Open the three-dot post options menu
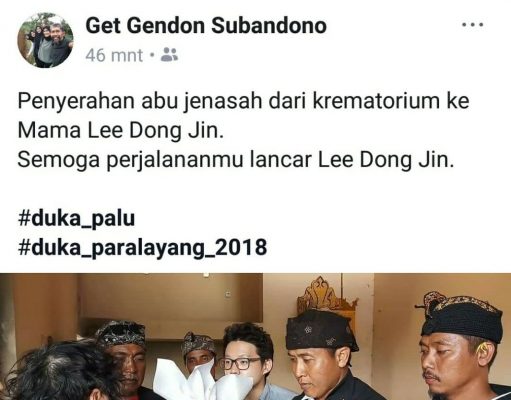The width and height of the screenshot is (511, 400). pos(472,25)
